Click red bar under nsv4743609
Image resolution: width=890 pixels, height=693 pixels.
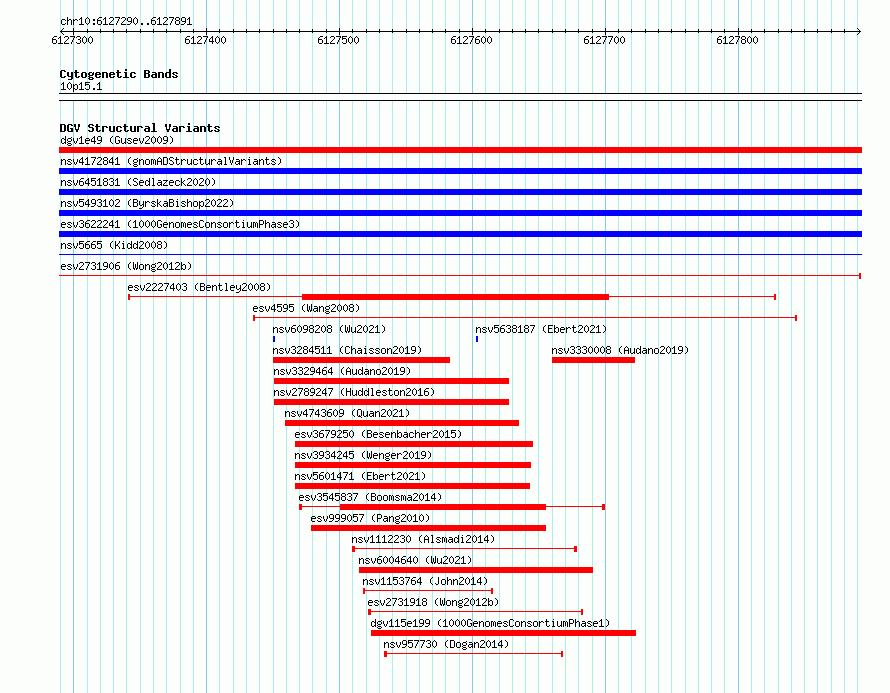(x=402, y=423)
